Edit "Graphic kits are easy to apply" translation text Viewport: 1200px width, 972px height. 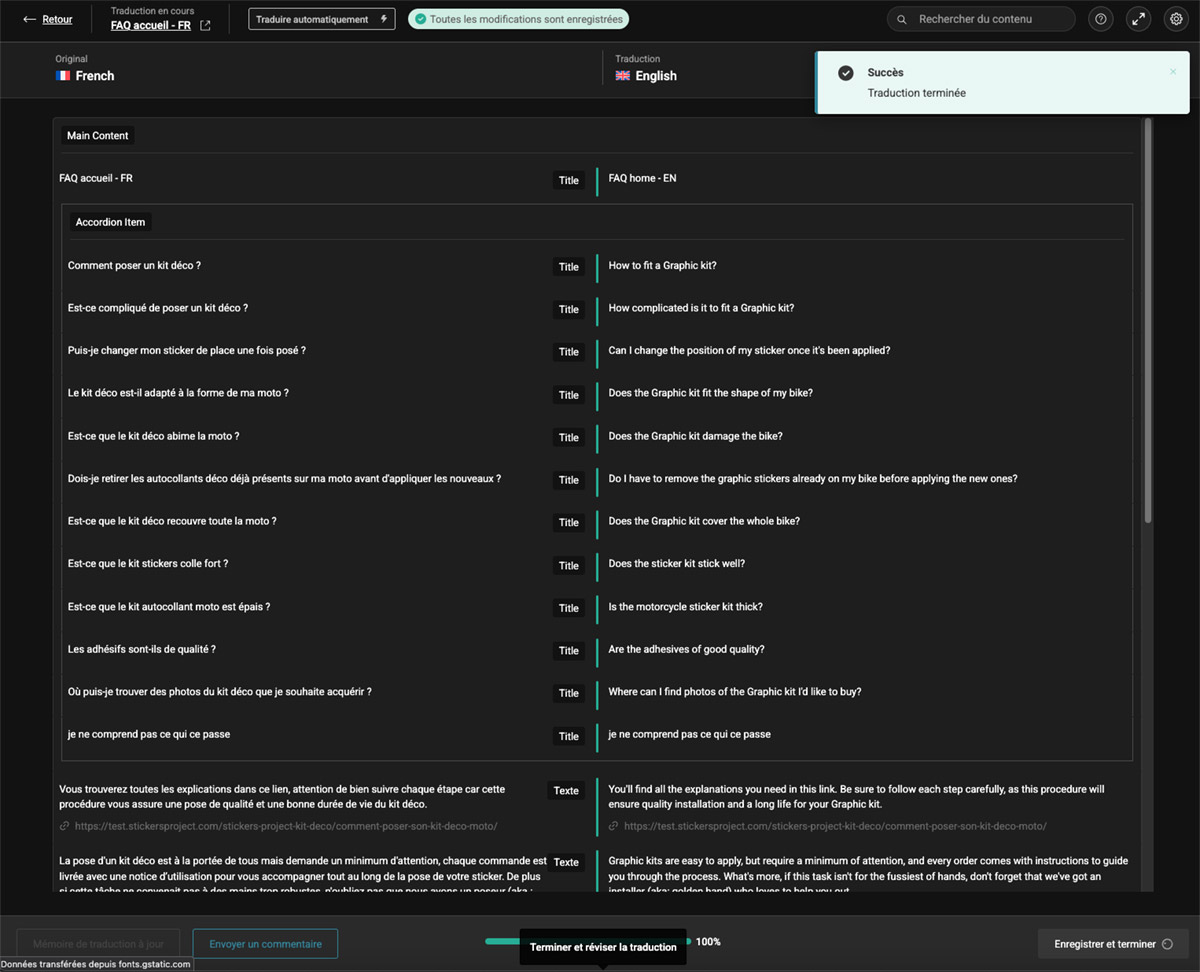pyautogui.click(x=867, y=875)
